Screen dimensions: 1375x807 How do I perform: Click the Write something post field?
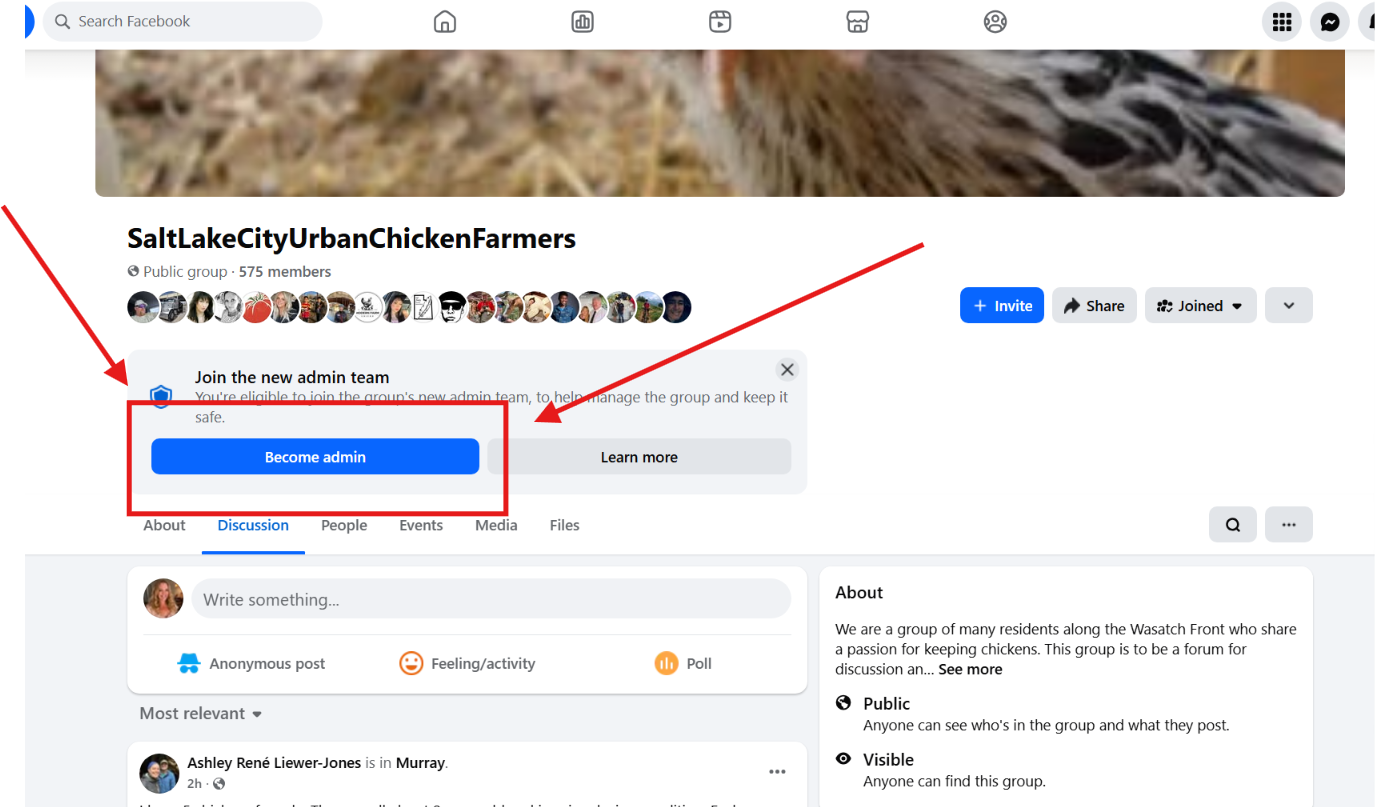pyautogui.click(x=491, y=599)
